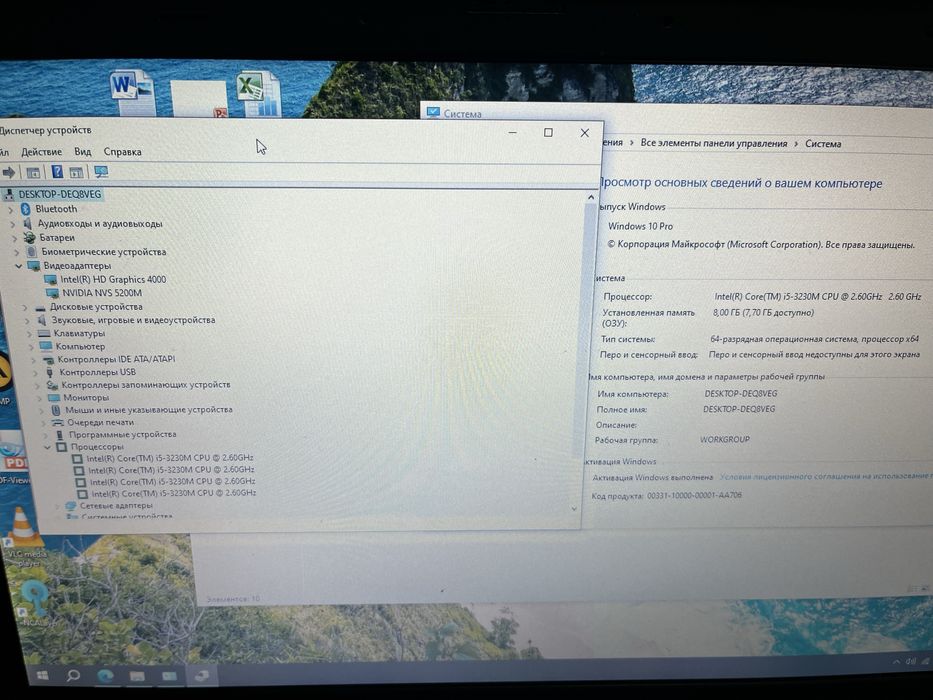Expand the Дисковые устройства node
Viewport: 933px width, 700px height.
point(25,308)
